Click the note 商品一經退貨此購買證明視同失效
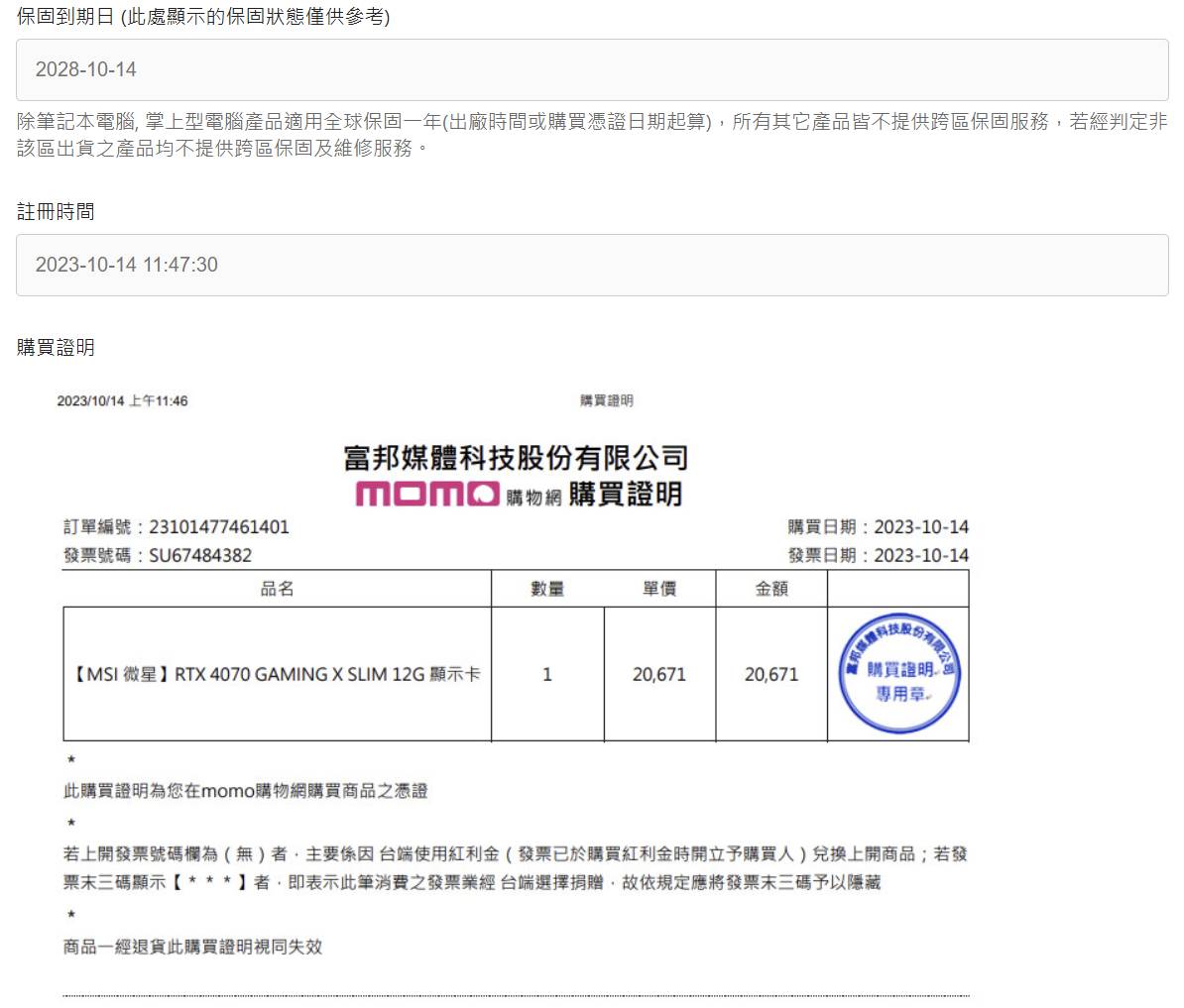Image resolution: width=1184 pixels, height=1008 pixels. click(192, 947)
